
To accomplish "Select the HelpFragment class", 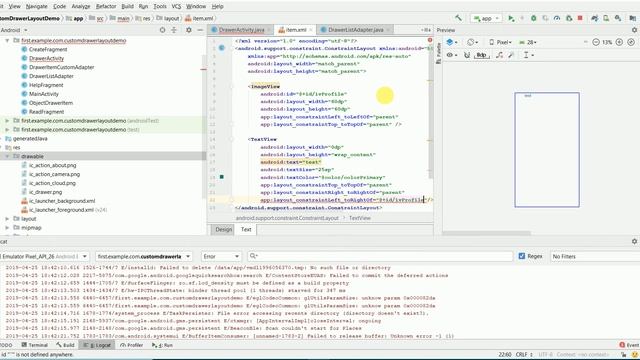I will 46,85.
